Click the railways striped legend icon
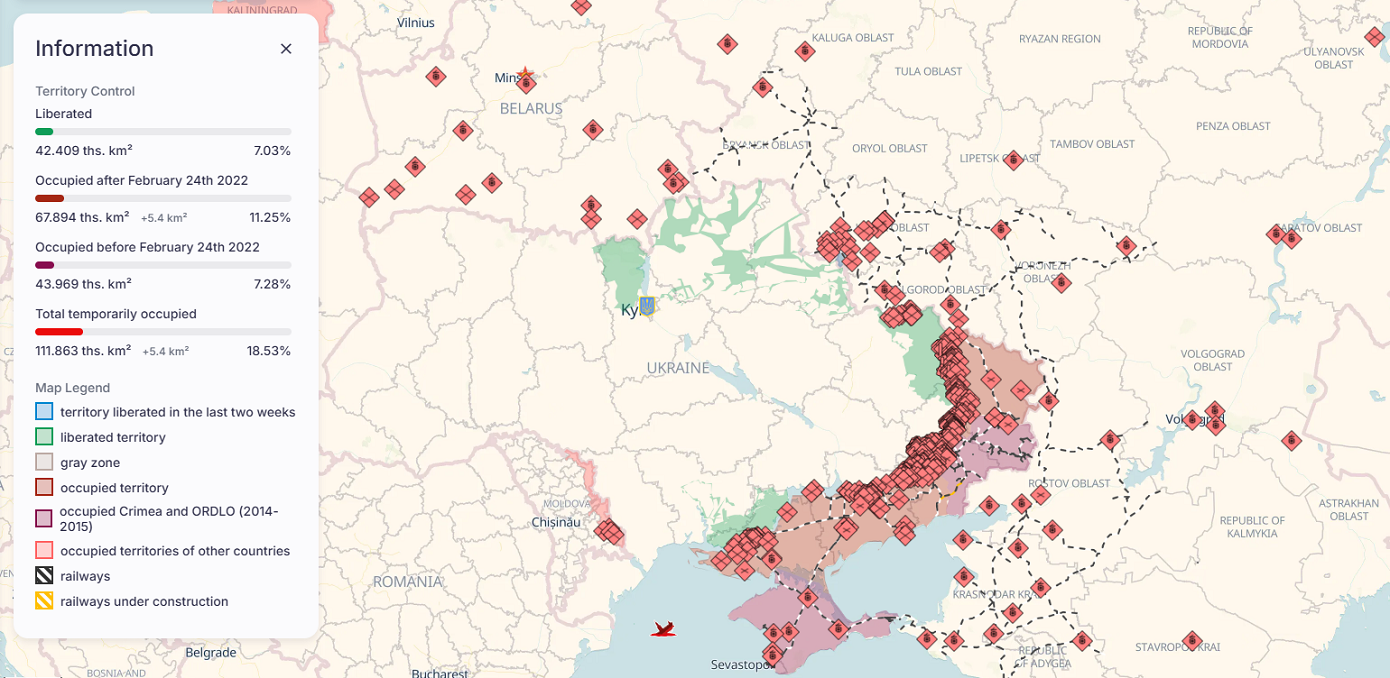The height and width of the screenshot is (678, 1390). 44,576
